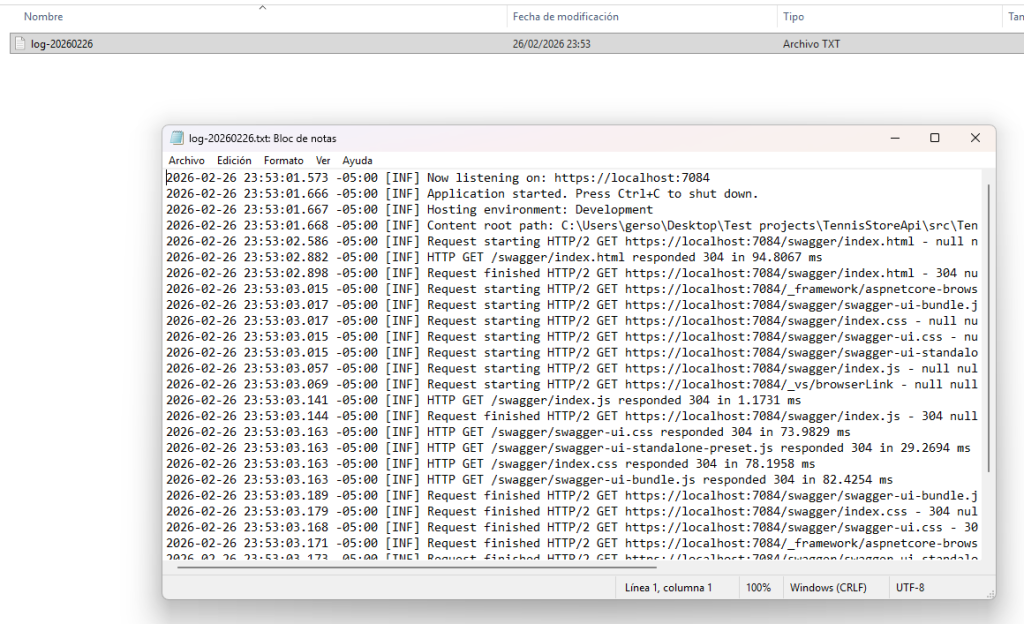
Task: Click the modification date 26/02/2026 23:53 cell
Action: (551, 44)
